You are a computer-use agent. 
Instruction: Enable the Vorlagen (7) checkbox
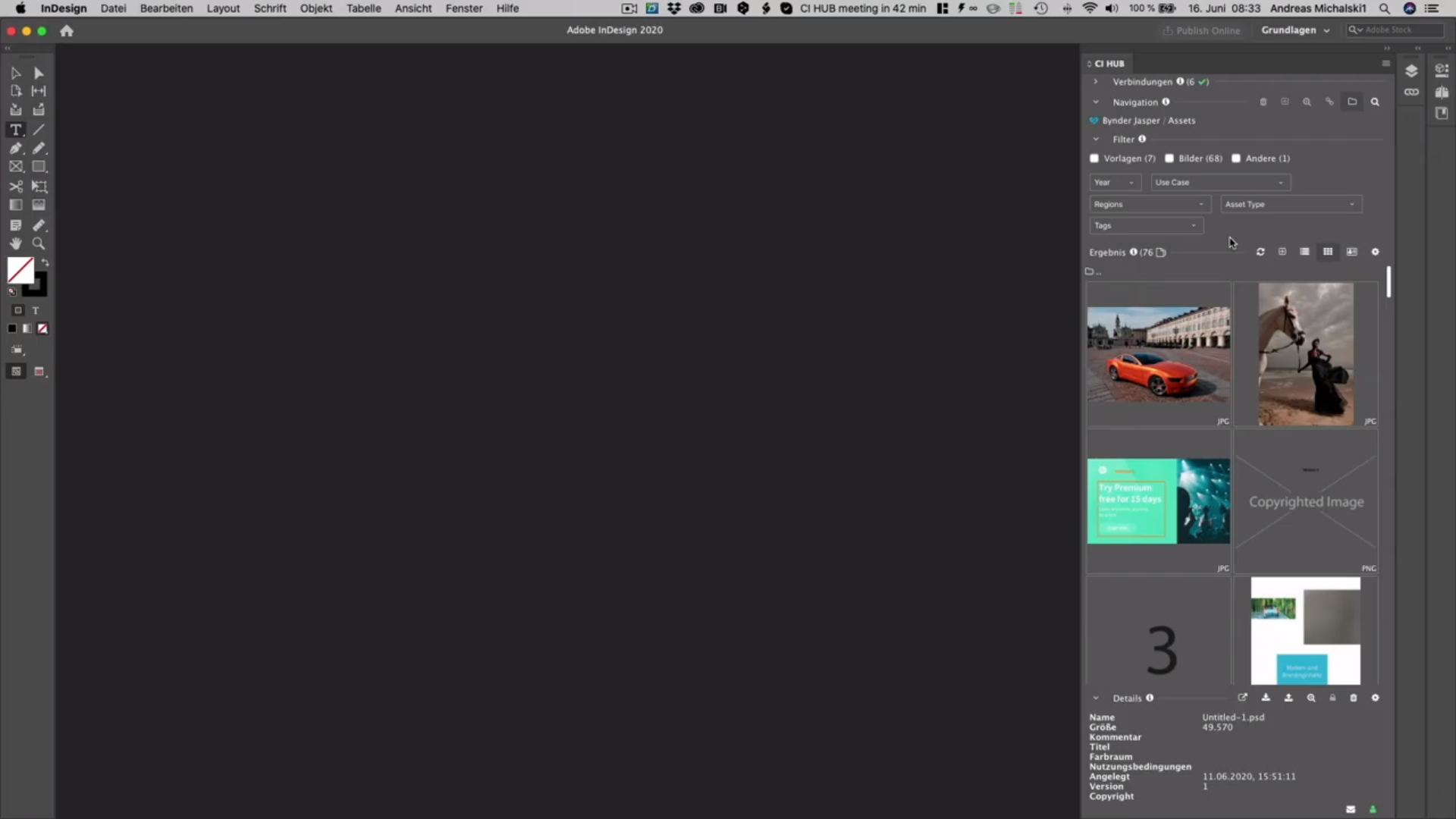(1094, 158)
